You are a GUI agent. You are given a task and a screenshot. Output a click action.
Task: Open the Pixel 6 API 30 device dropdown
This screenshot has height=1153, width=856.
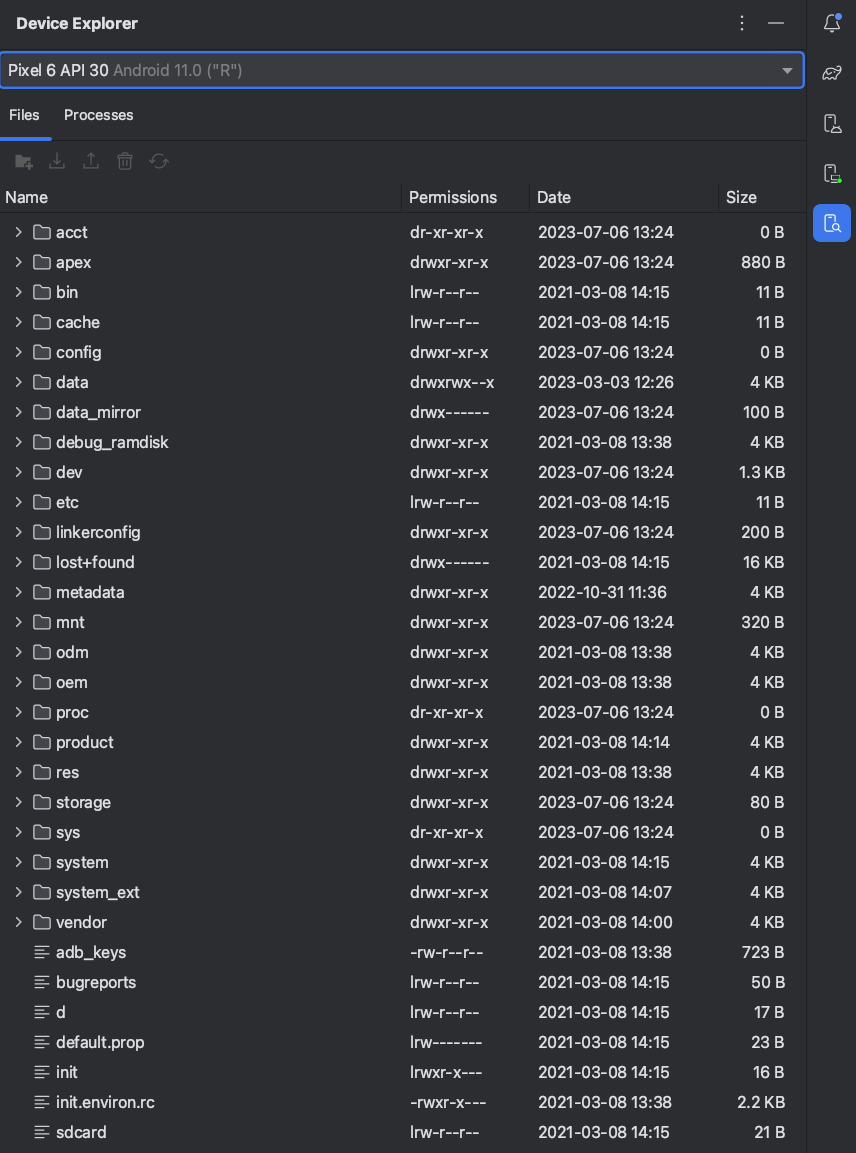(x=401, y=70)
